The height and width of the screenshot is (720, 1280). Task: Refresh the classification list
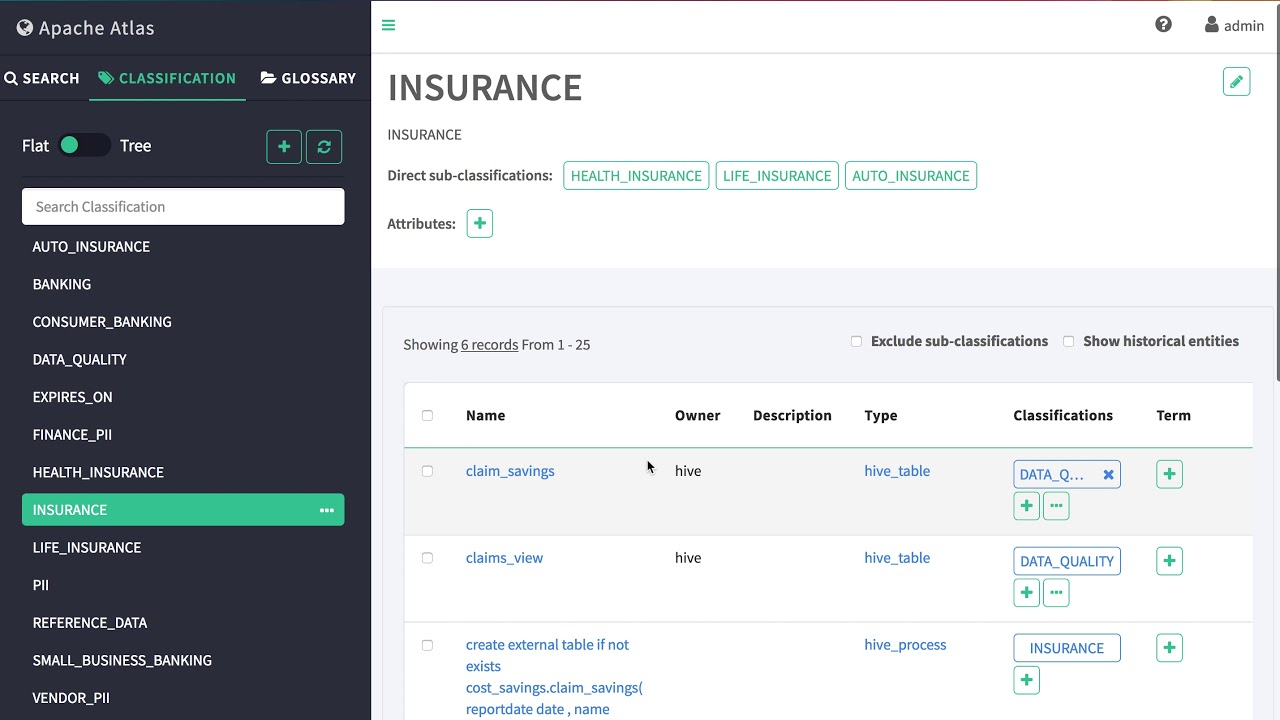pyautogui.click(x=323, y=146)
